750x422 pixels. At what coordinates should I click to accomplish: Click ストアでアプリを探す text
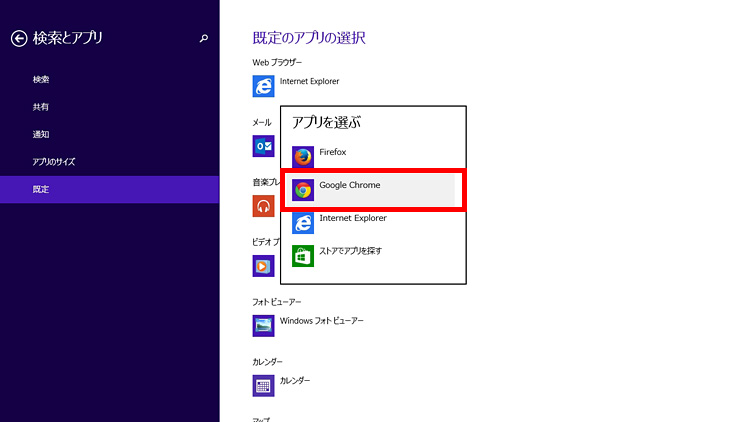pyautogui.click(x=350, y=251)
